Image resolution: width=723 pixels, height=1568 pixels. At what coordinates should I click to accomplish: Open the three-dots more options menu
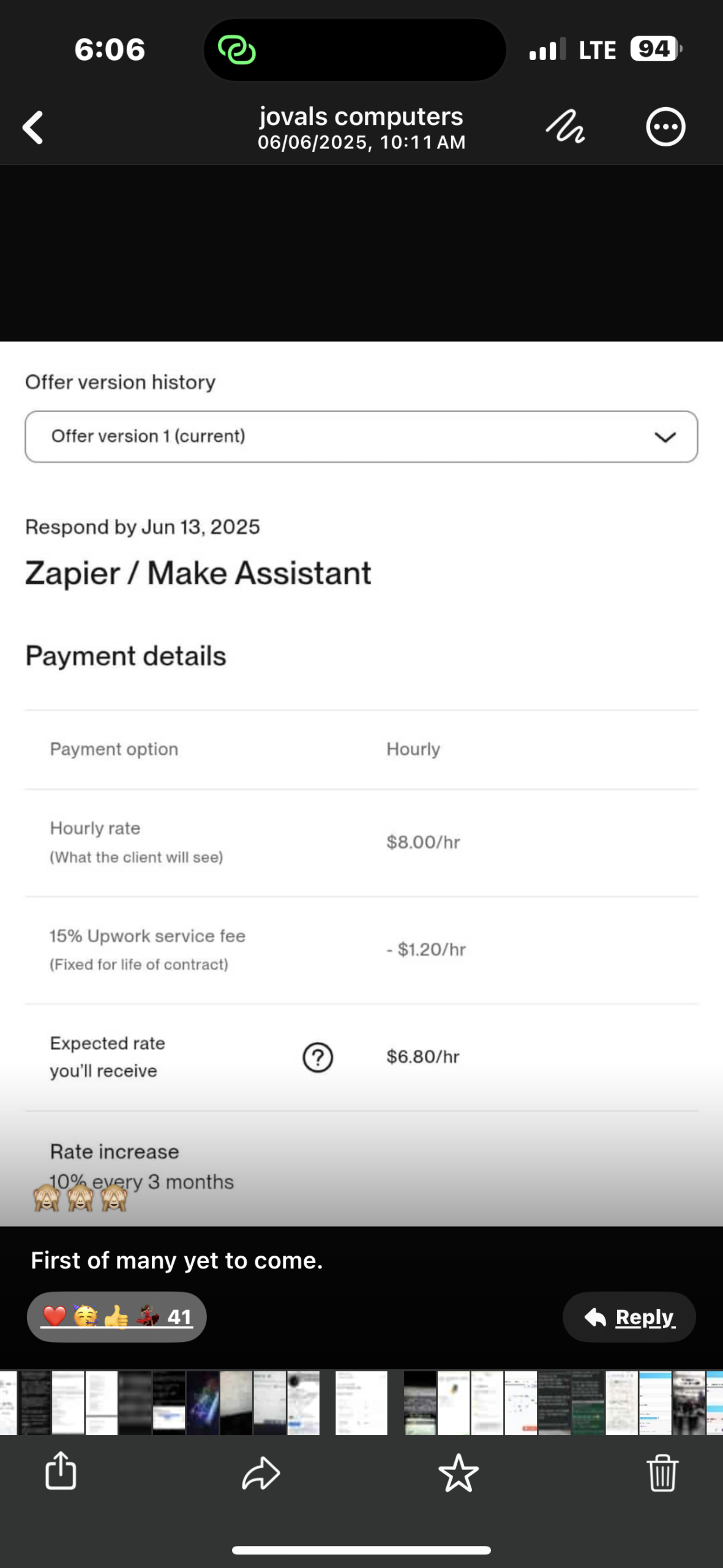[665, 127]
